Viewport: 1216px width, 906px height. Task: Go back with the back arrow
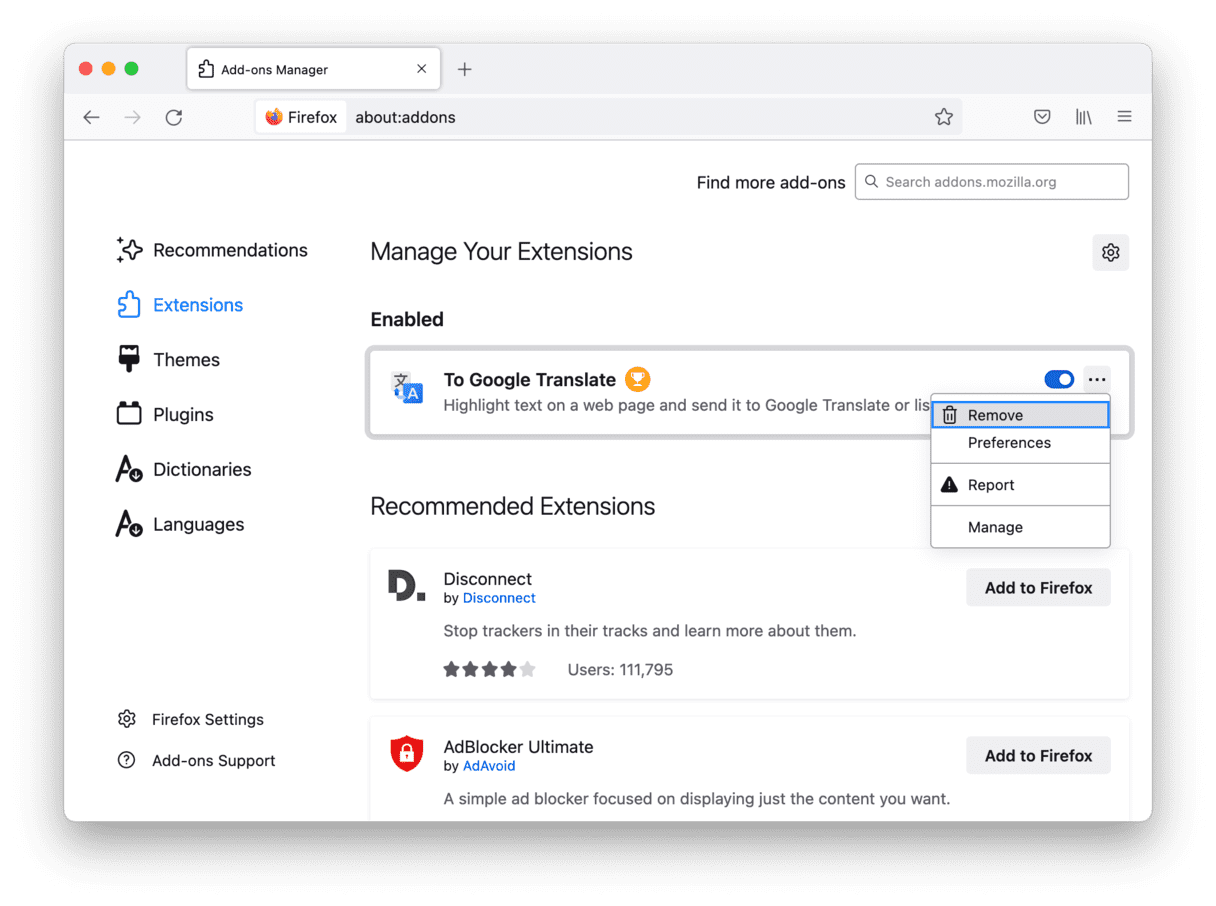coord(92,117)
